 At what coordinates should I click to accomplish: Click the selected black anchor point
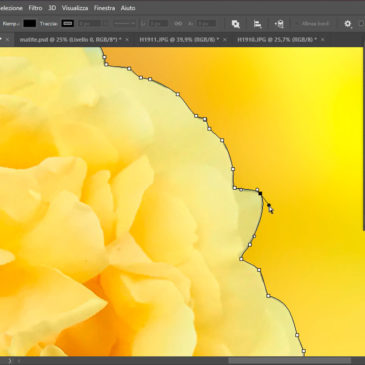coord(260,193)
